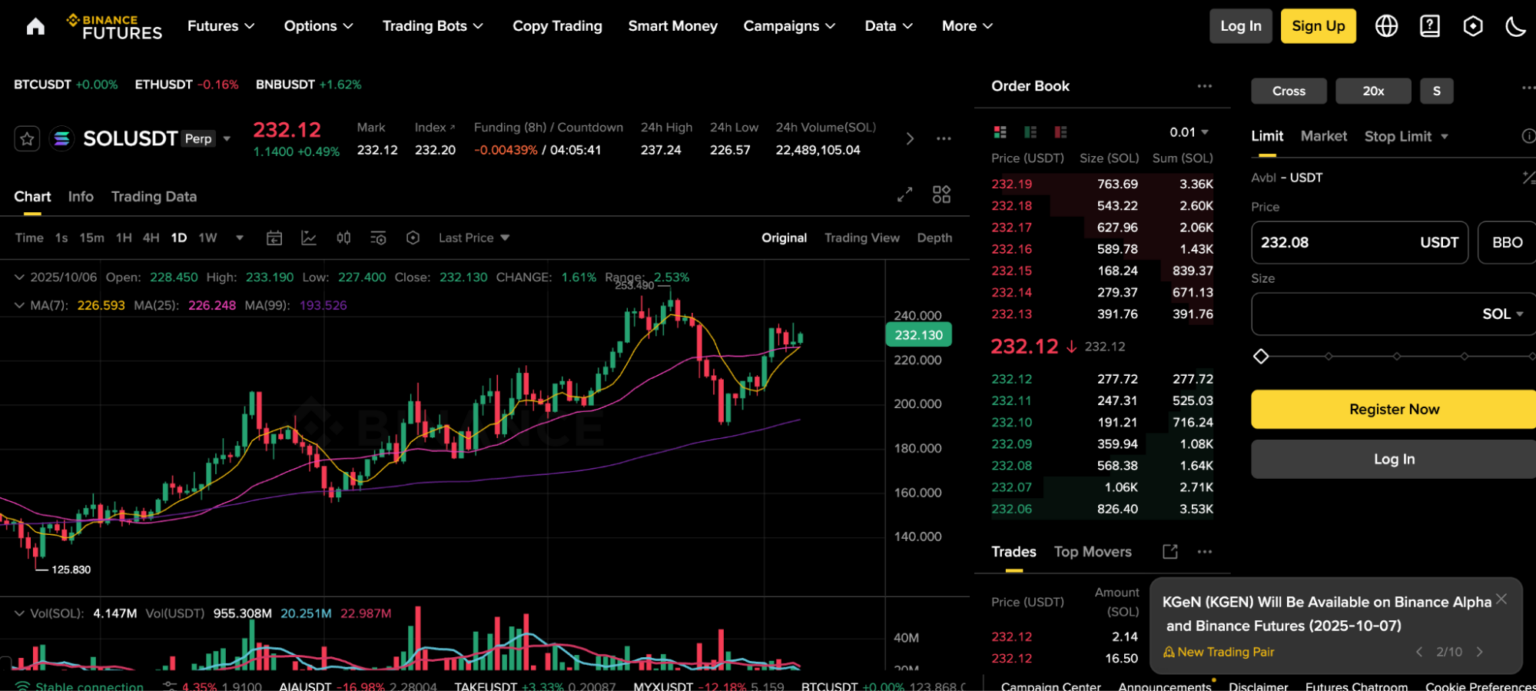Switch to dark/light theme moon icon
This screenshot has width=1536, height=691.
(1515, 26)
